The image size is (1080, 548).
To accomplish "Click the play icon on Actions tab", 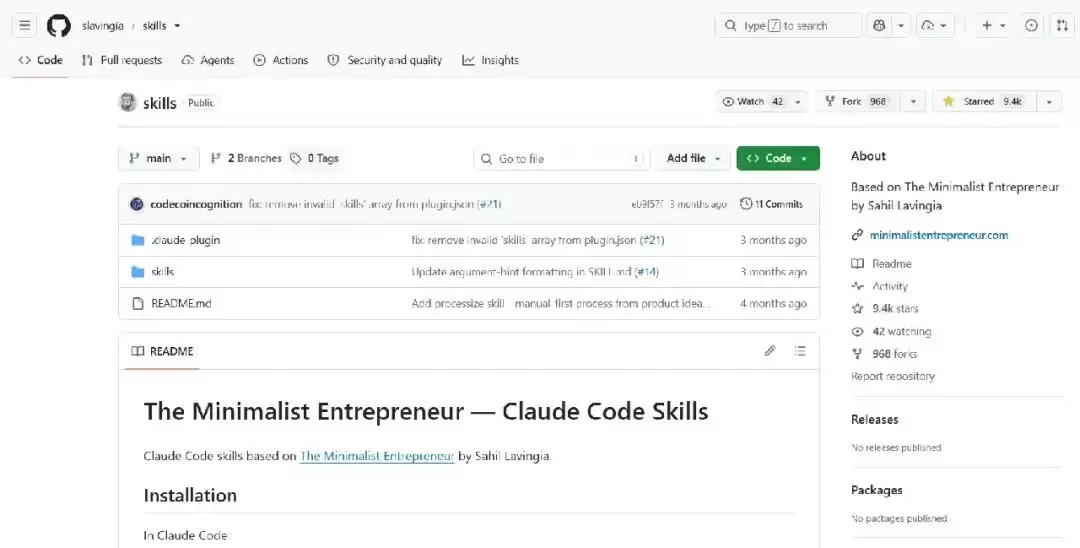I will click(x=259, y=60).
